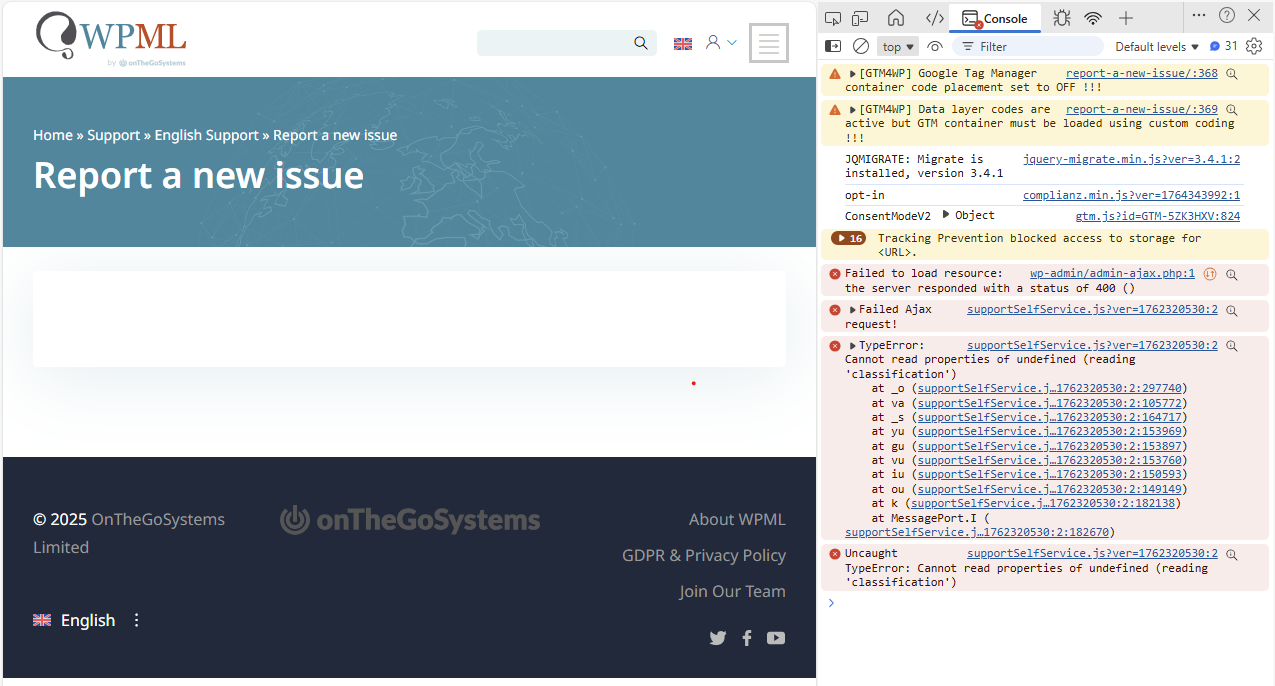The width and height of the screenshot is (1275, 686).
Task: Open the Network wifi icon panel
Action: (1093, 18)
